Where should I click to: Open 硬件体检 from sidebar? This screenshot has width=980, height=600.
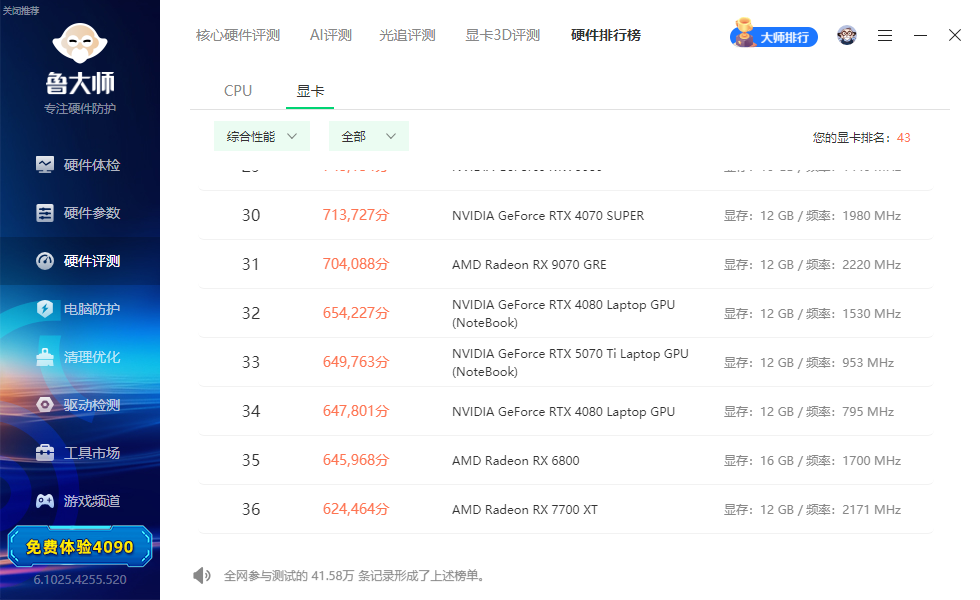(x=79, y=165)
